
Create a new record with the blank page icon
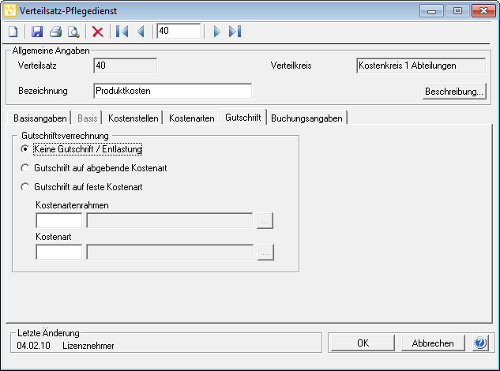(x=13, y=32)
